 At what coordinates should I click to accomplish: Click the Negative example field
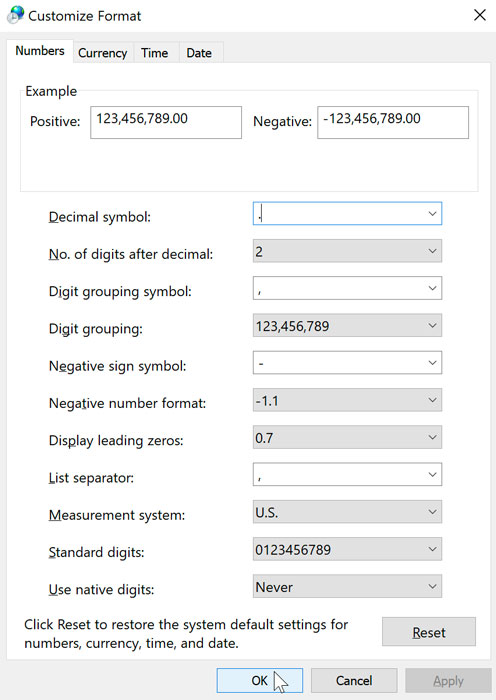(393, 122)
